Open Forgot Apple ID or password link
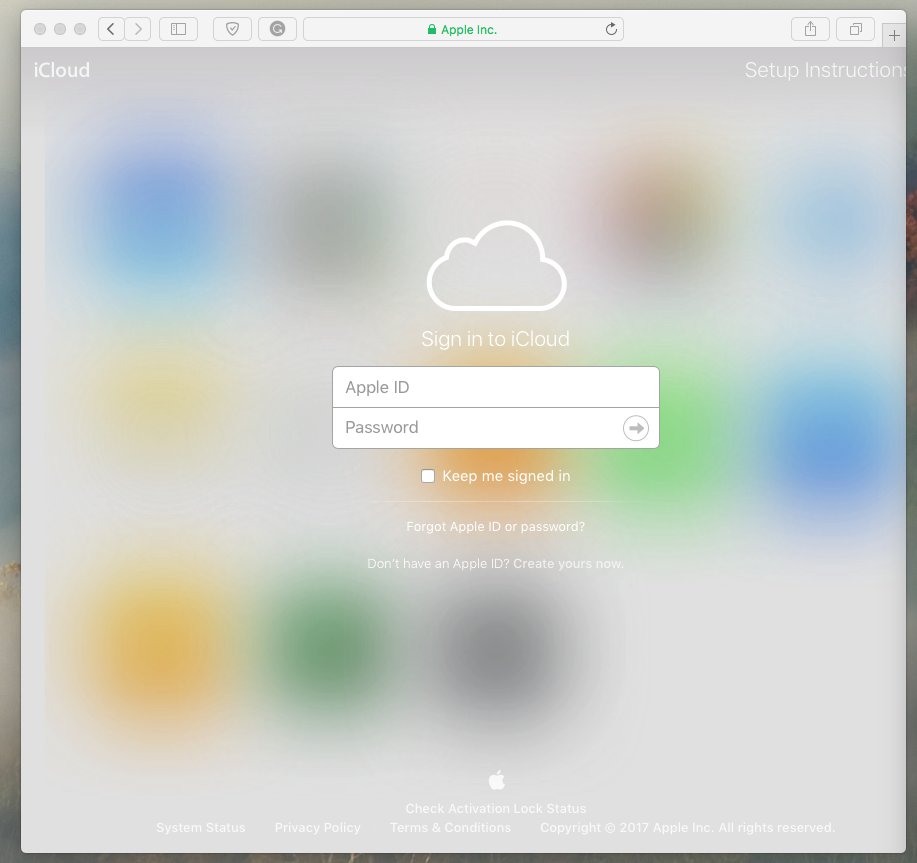 [x=495, y=527]
